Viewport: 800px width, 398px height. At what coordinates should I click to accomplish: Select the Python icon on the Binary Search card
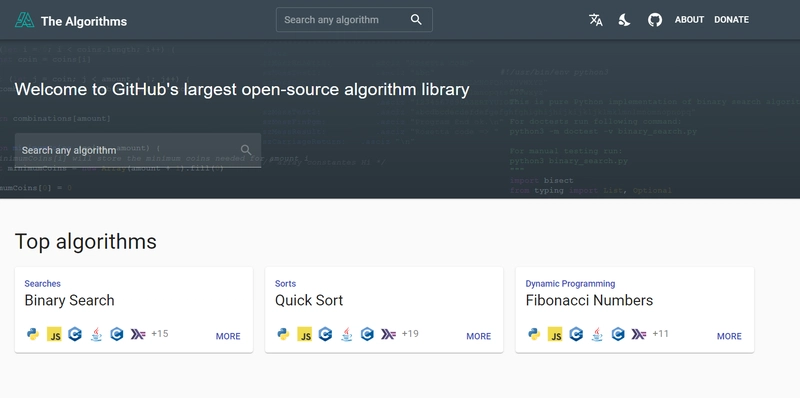click(33, 334)
